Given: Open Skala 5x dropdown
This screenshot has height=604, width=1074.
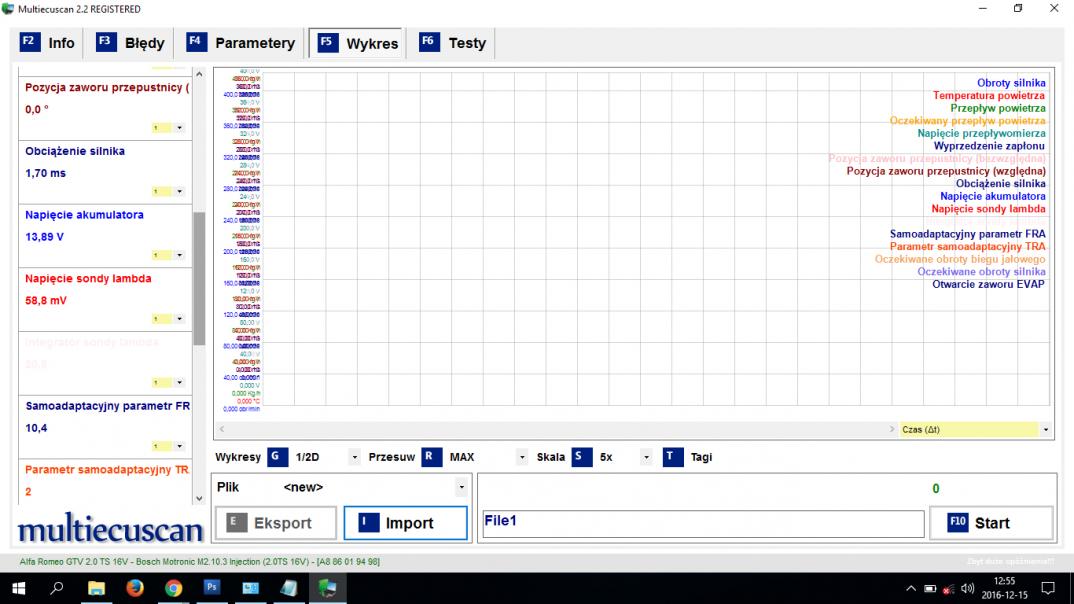Looking at the screenshot, I should click(x=646, y=457).
